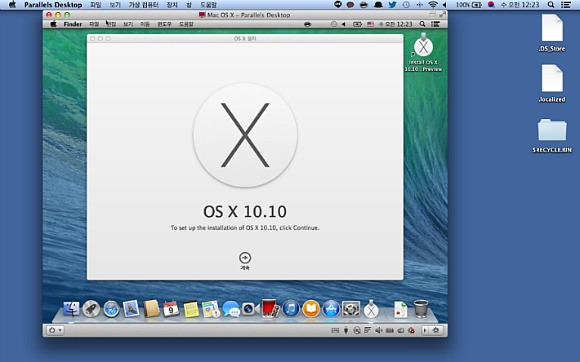Viewport: 580px width, 362px height.
Task: Click the keyboard icon in Parallels status bar
Action: click(x=335, y=331)
